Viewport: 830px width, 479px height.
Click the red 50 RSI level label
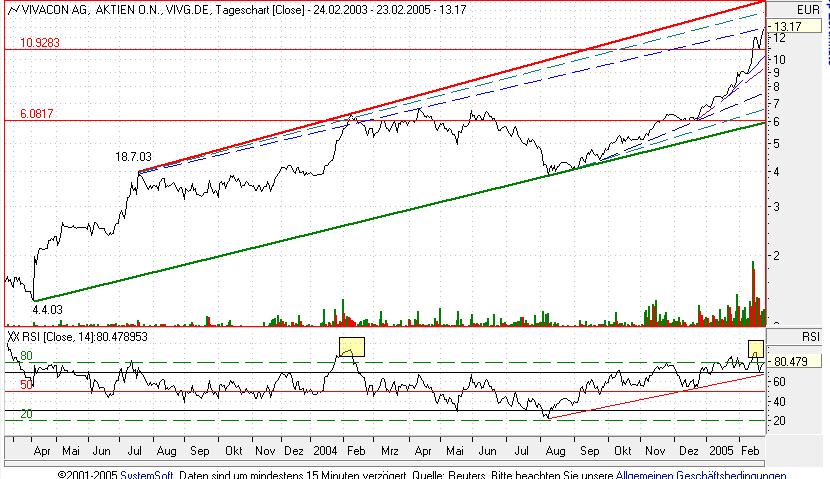26,385
